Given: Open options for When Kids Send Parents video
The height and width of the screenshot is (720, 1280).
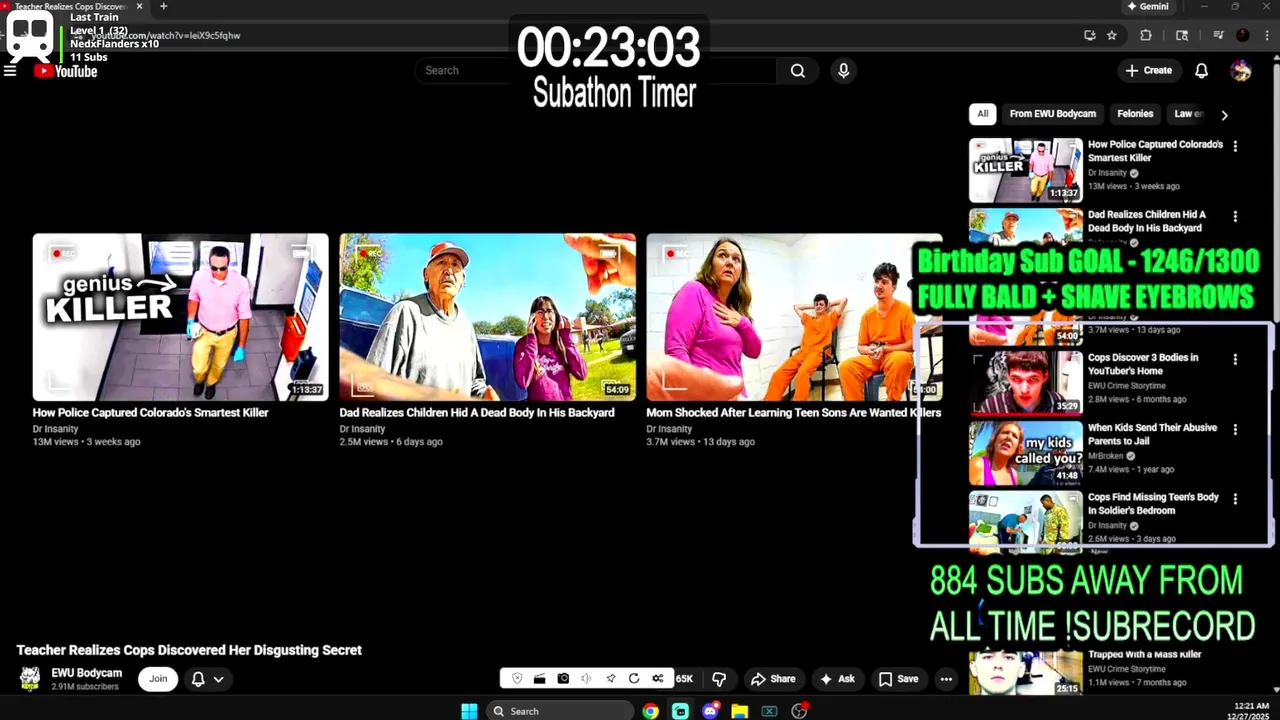Looking at the screenshot, I should click(1235, 429).
